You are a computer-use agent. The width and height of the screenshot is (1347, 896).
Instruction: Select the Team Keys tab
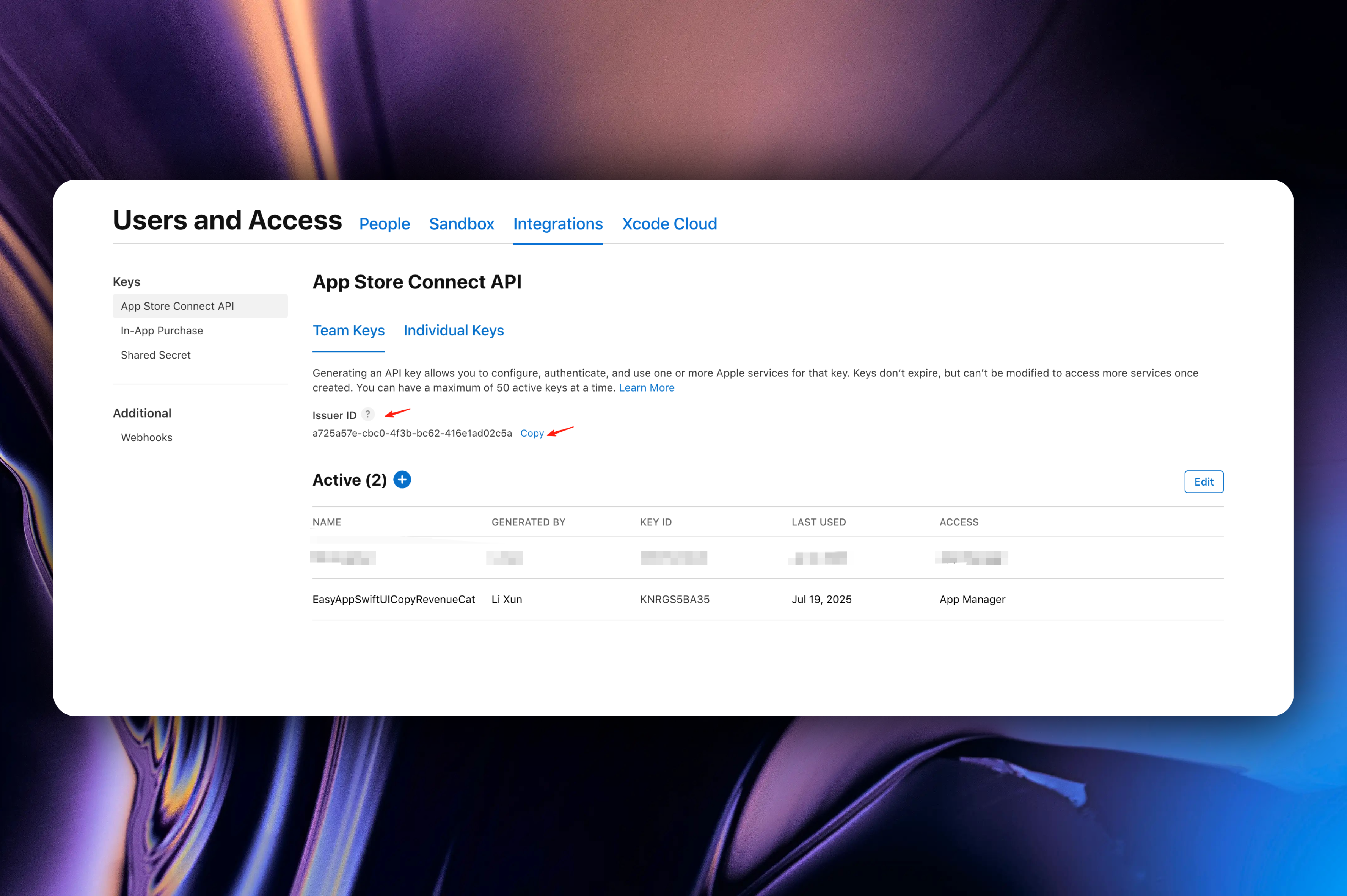coord(348,330)
